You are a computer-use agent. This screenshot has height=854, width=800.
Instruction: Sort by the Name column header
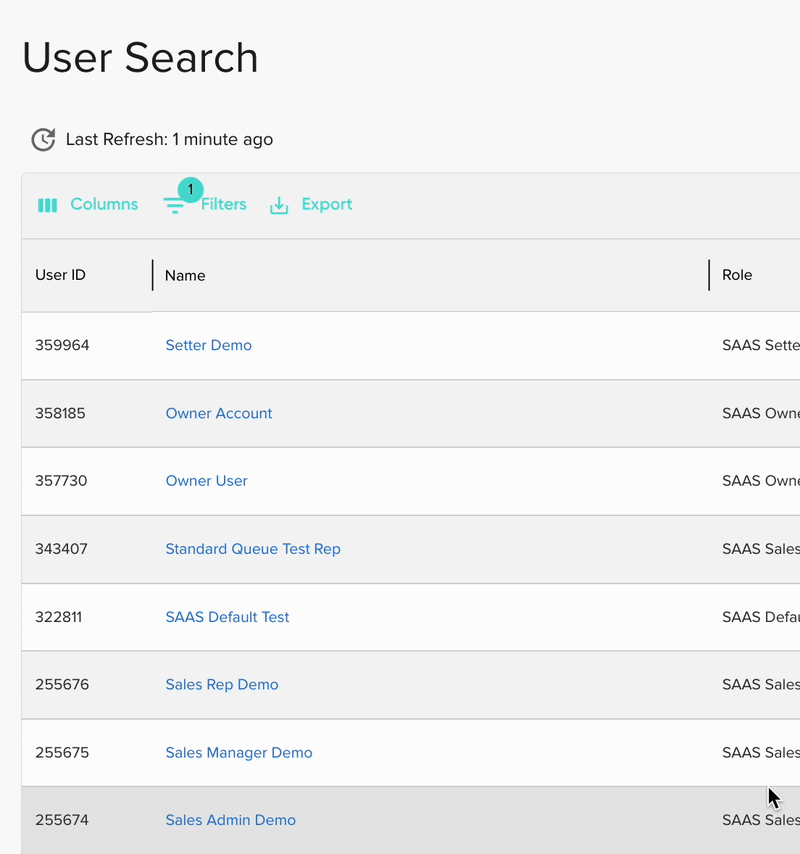185,276
